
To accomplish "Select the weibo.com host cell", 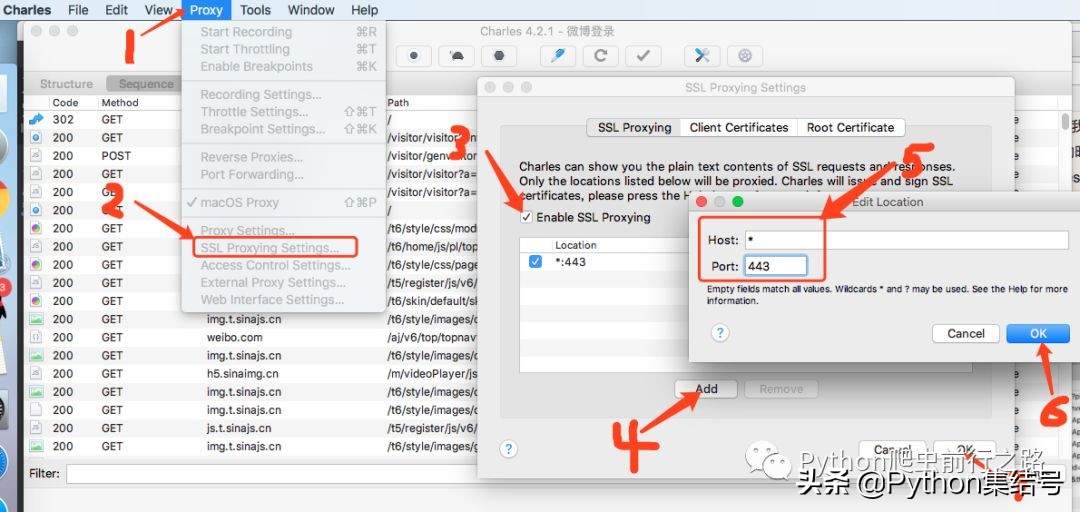I will click(x=234, y=338).
